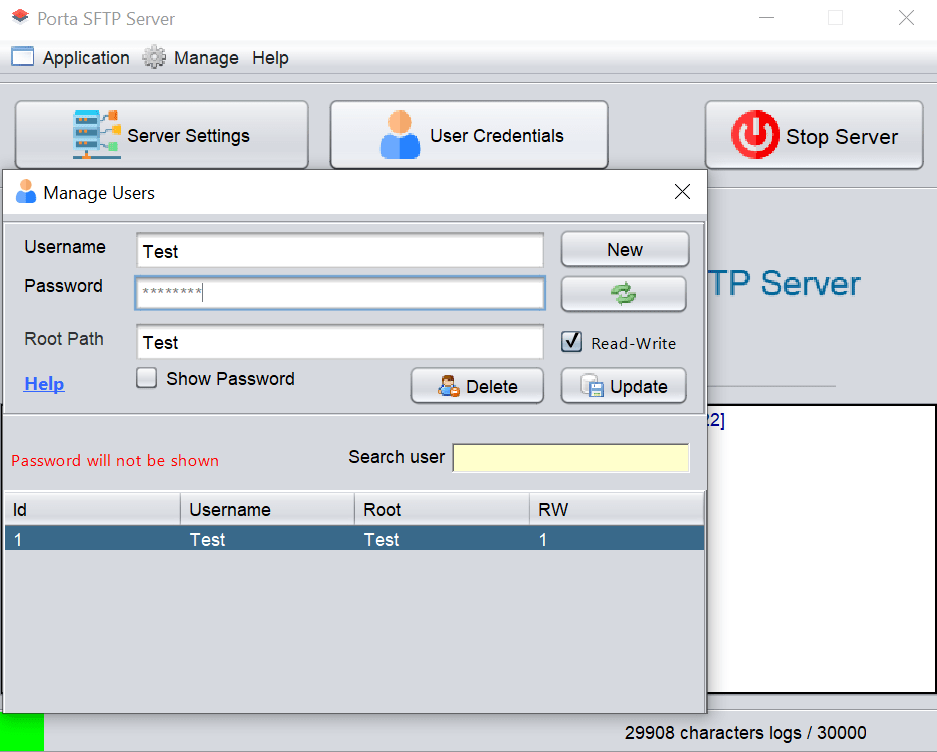937x752 pixels.
Task: Select the Id column header
Action: 93,509
